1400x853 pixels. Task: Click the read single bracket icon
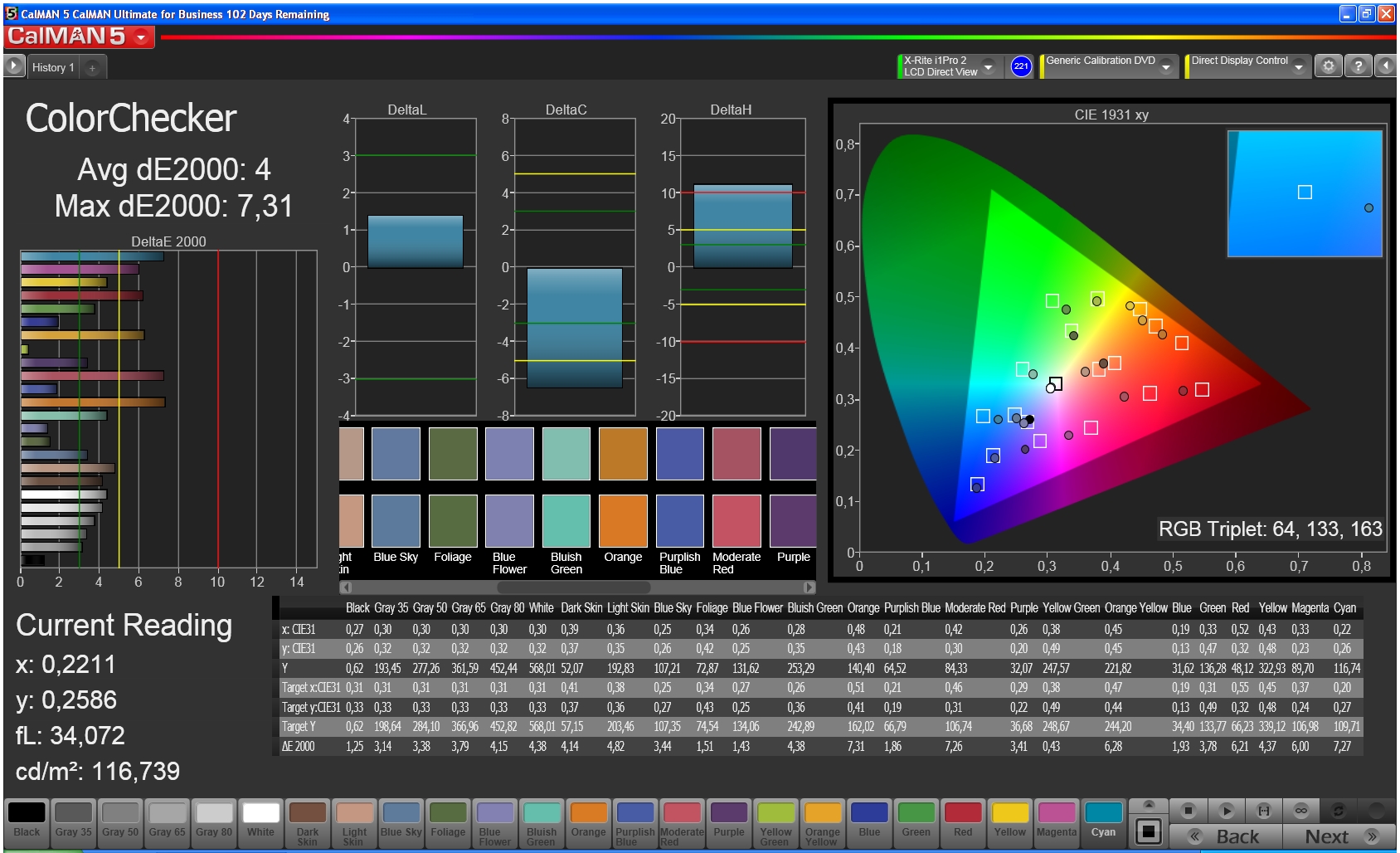tap(1263, 810)
